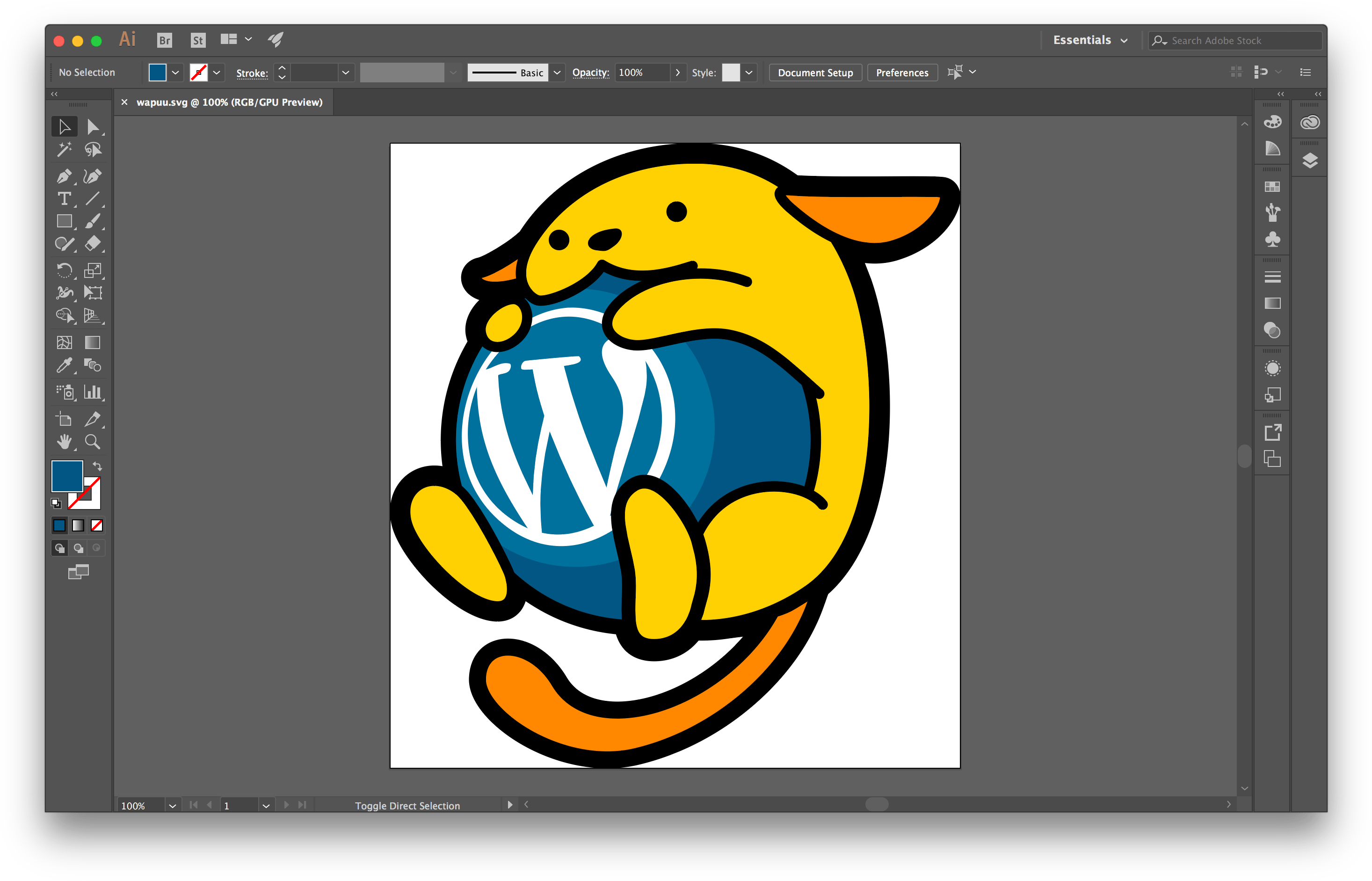Open Adobe Bridge from the application bar

tap(165, 39)
